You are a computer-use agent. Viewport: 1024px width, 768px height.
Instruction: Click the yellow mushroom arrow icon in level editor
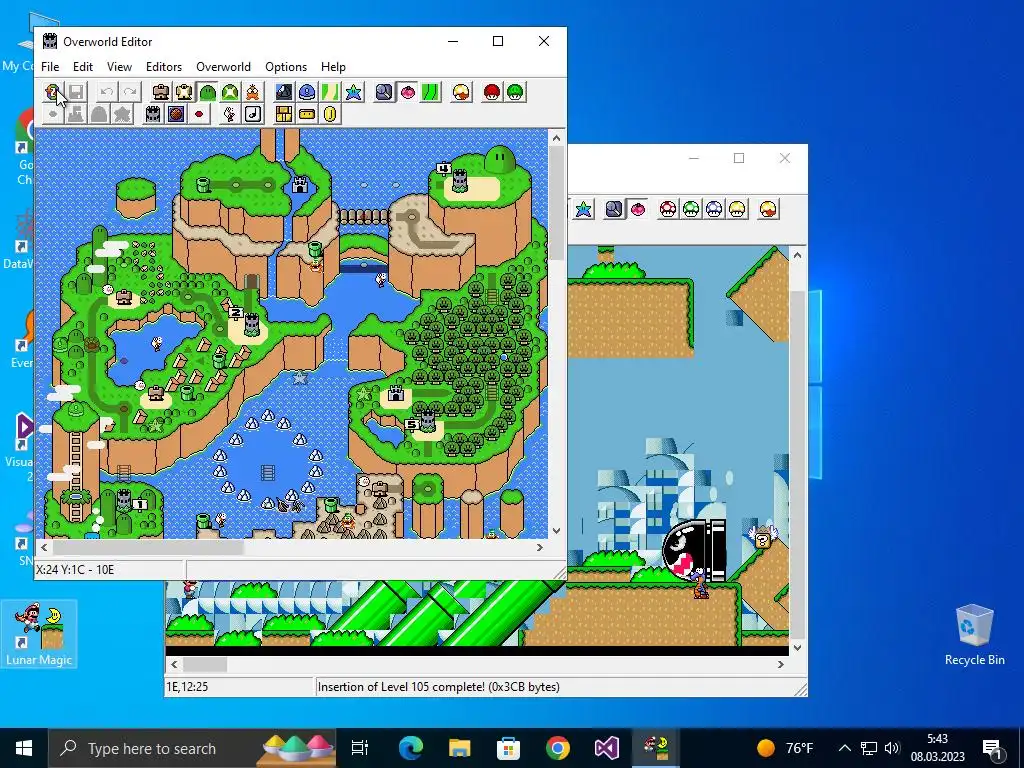tap(769, 209)
